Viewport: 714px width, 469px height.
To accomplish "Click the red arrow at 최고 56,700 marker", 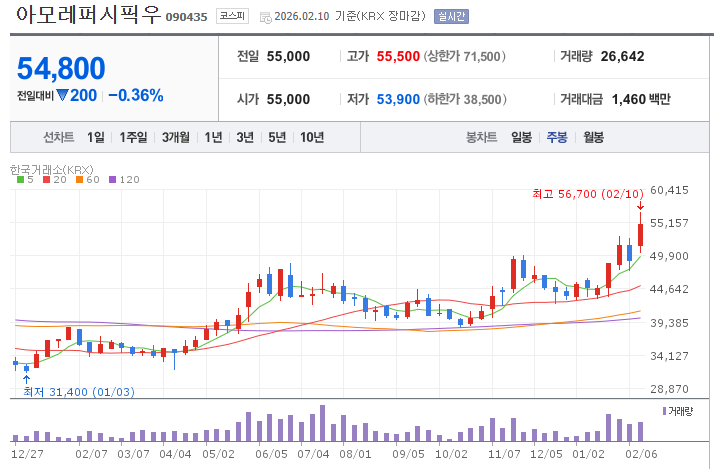I will tap(641, 206).
